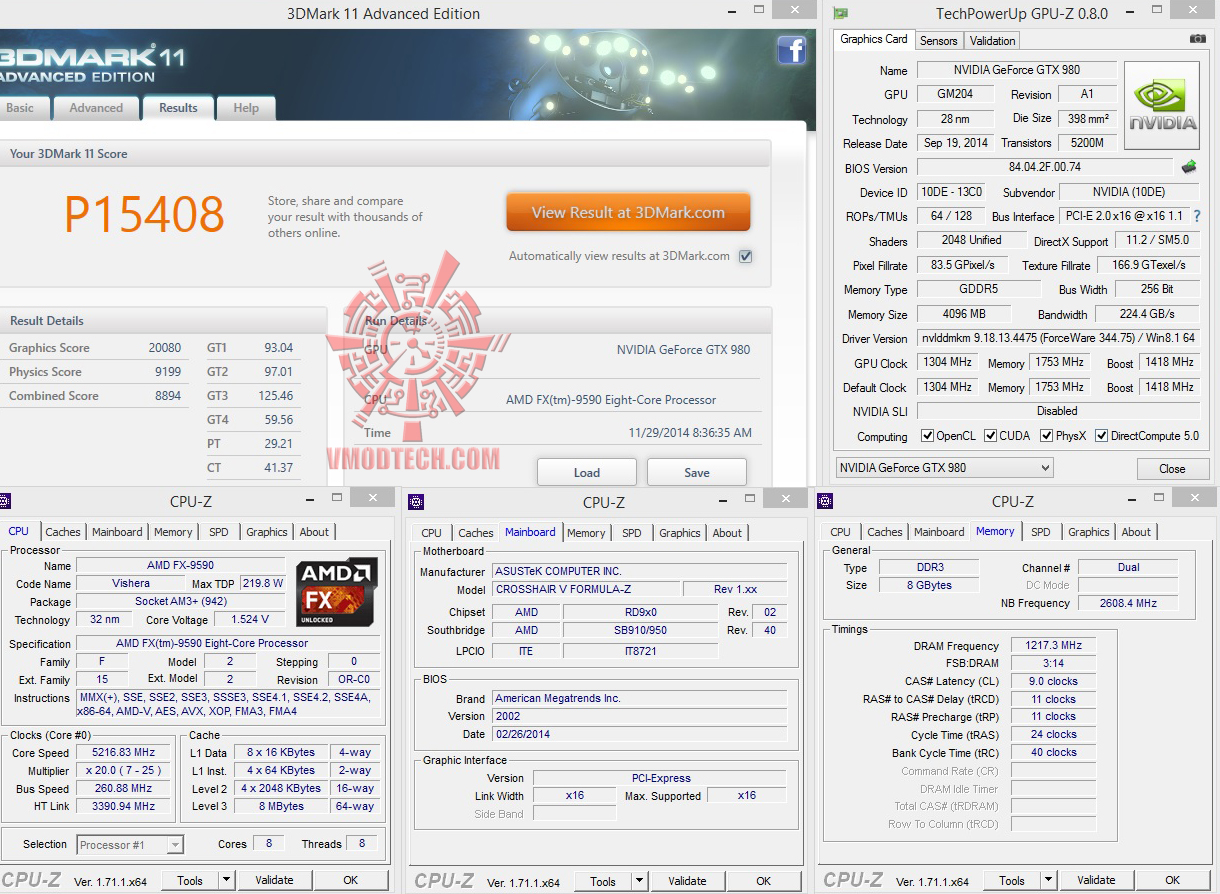Open the Facebook share icon in 3DMark
Viewport: 1220px width, 894px height.
point(792,50)
